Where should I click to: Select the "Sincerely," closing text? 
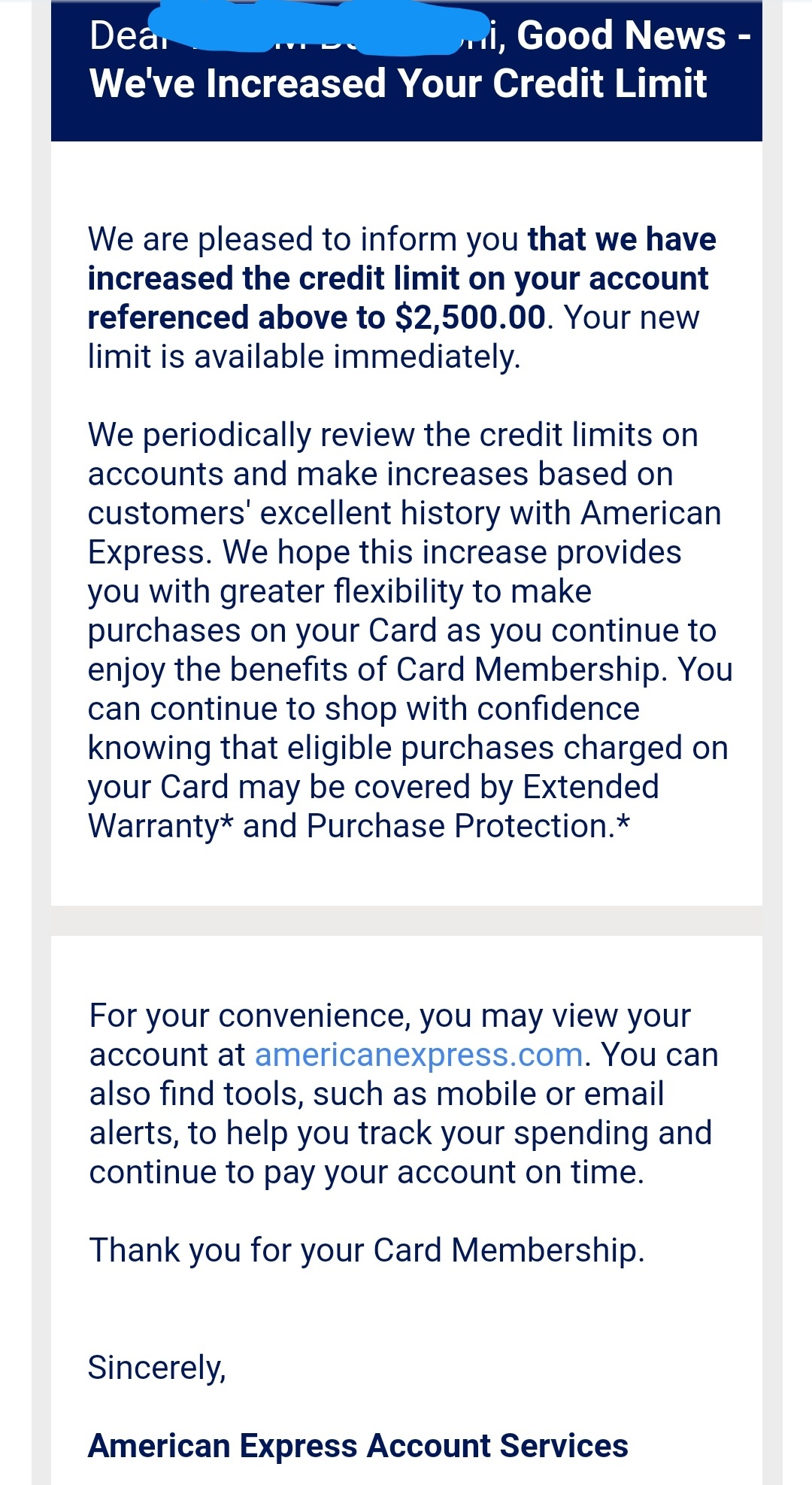pos(157,1368)
